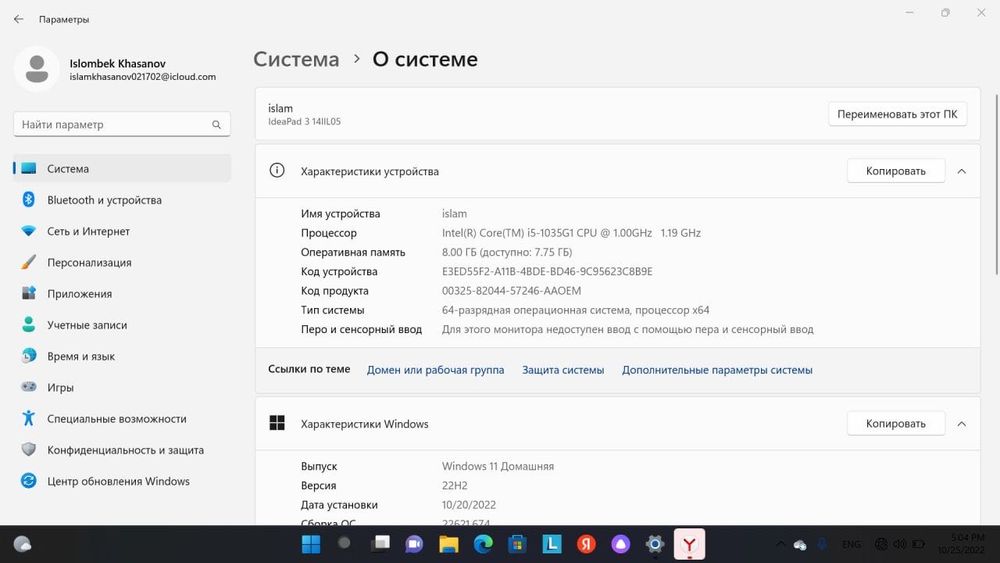This screenshot has width=1000, height=563.
Task: Click the microphone tray icon
Action: point(823,544)
